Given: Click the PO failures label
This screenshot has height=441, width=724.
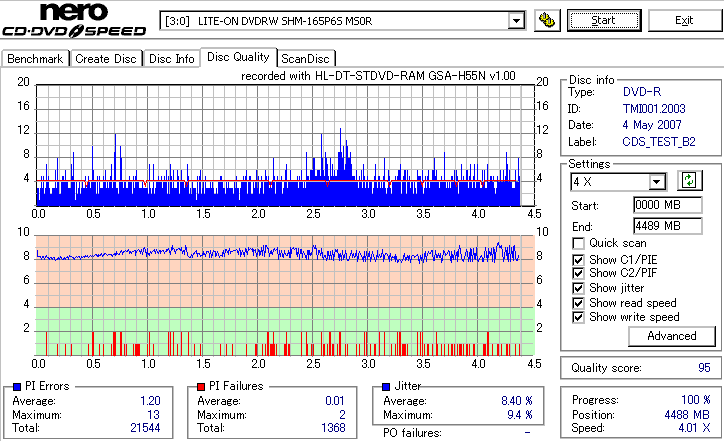Looking at the screenshot, I should click(x=412, y=433).
